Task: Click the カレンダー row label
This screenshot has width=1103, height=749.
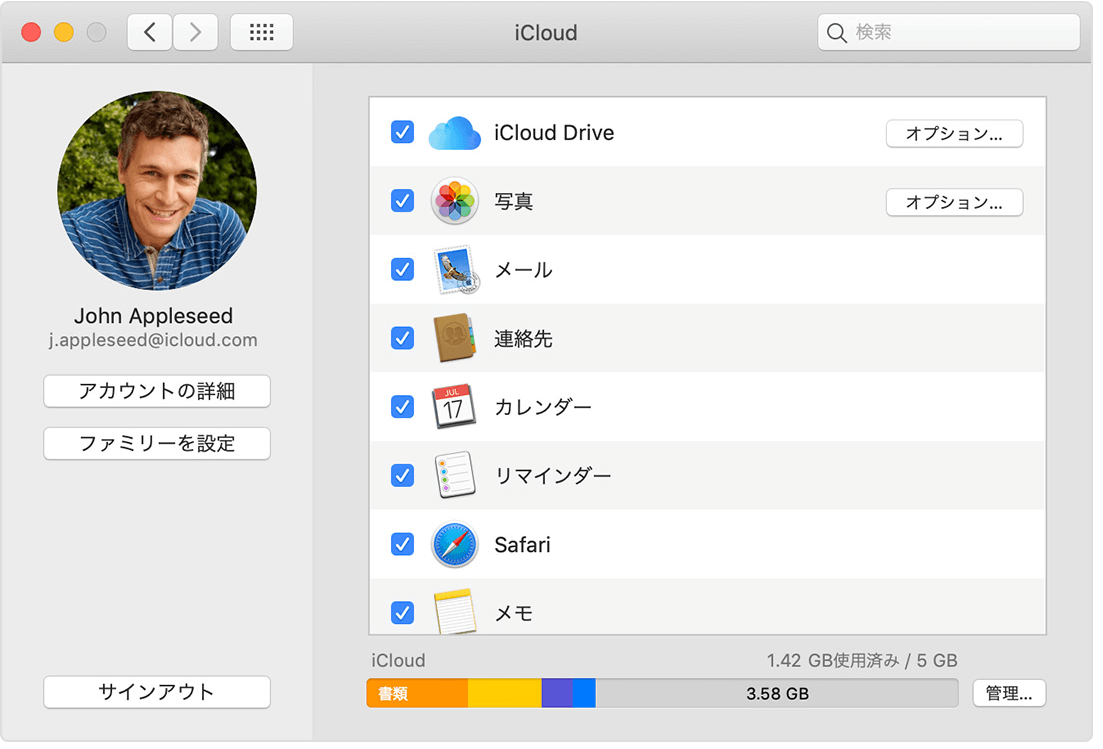Action: (543, 406)
